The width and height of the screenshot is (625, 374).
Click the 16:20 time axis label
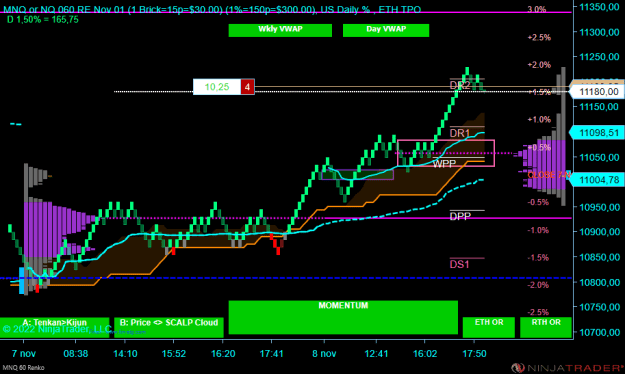(223, 354)
